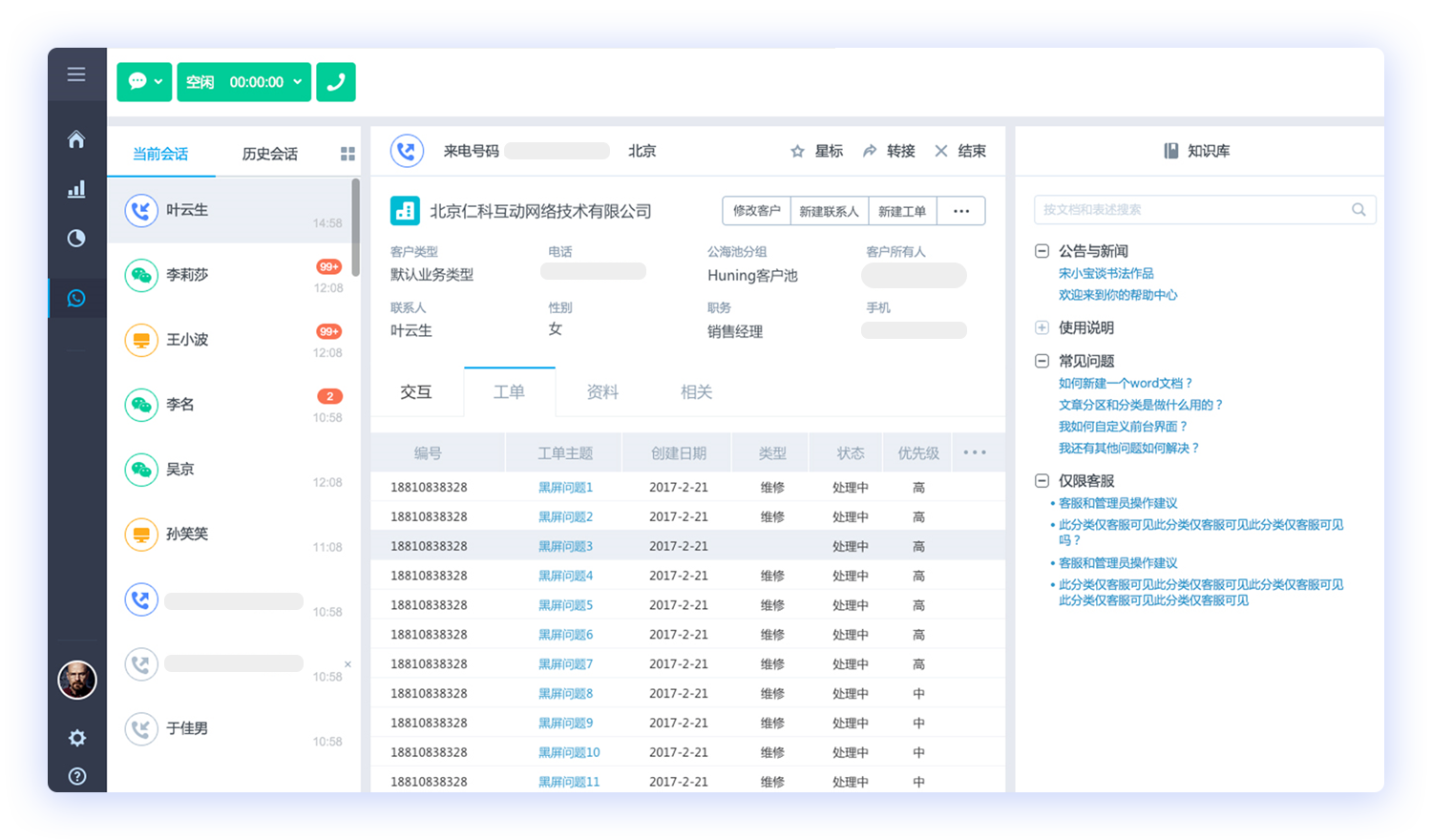Collapse the 常见问题 section

(x=1042, y=361)
